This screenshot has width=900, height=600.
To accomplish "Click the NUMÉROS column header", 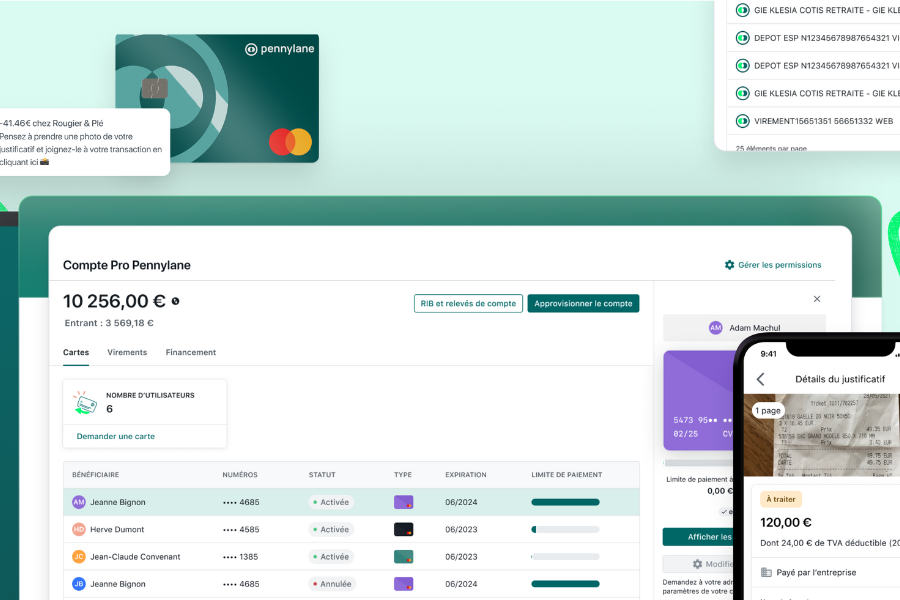I will [240, 475].
